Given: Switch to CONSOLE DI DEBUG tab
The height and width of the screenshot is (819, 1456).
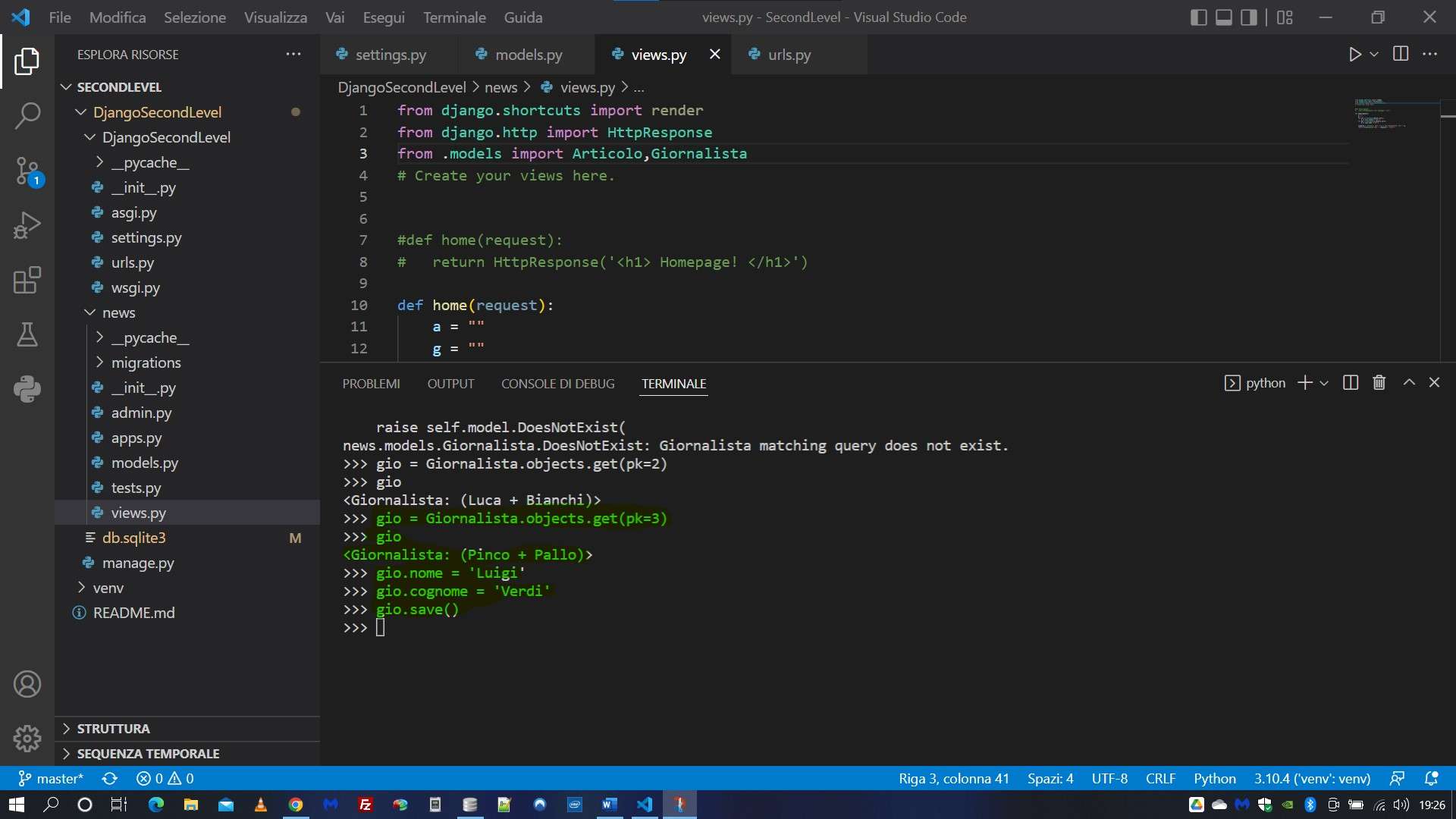Looking at the screenshot, I should pyautogui.click(x=557, y=384).
